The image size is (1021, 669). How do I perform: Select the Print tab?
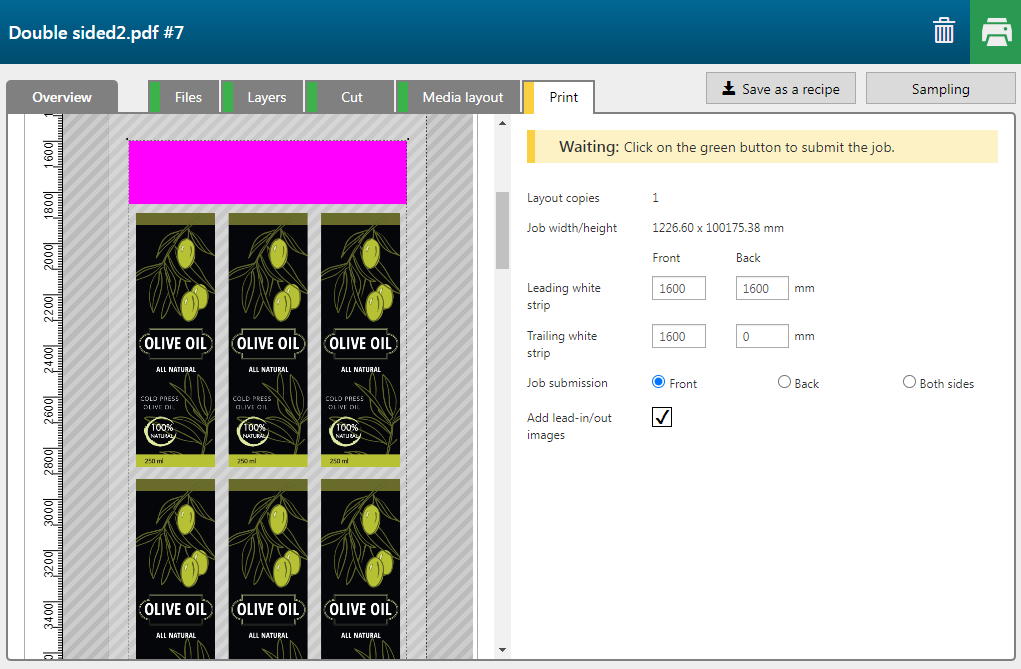[563, 97]
